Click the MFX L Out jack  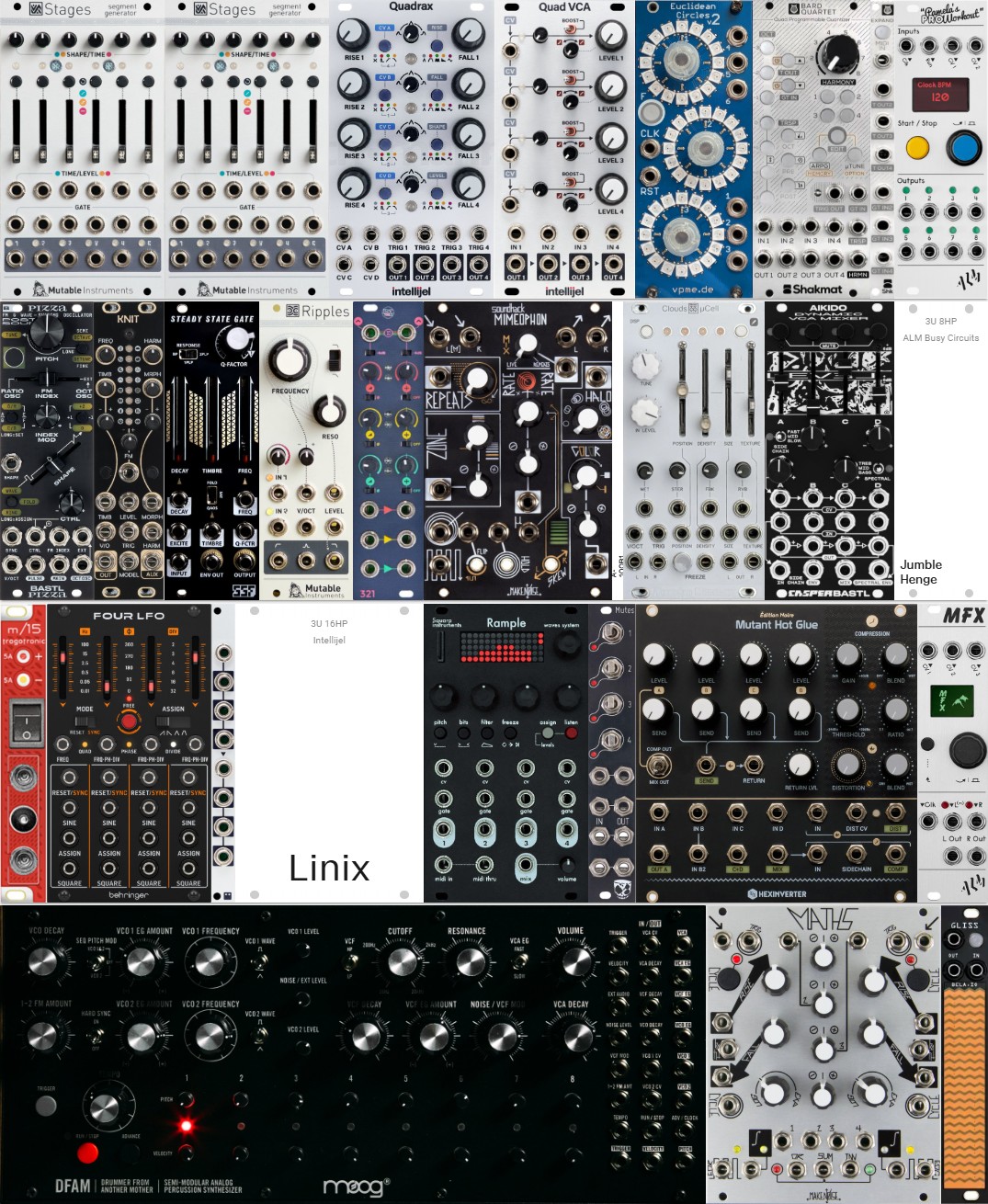tap(952, 856)
